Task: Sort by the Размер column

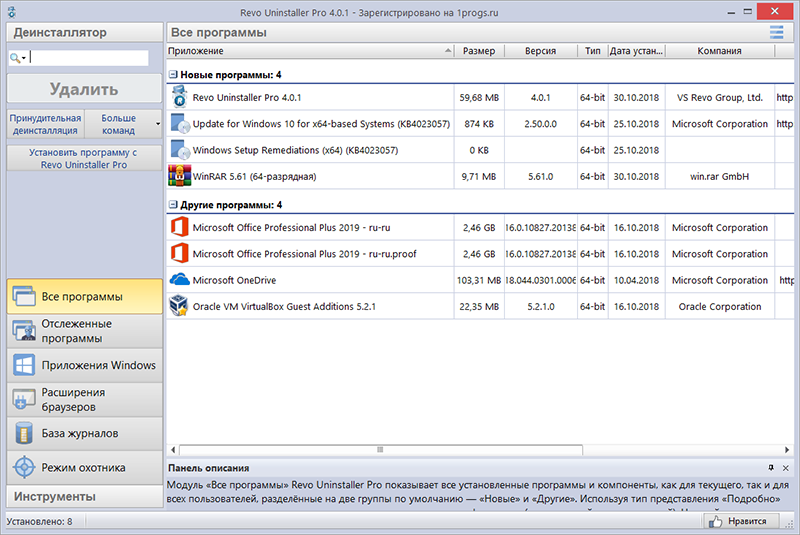Action: (479, 50)
